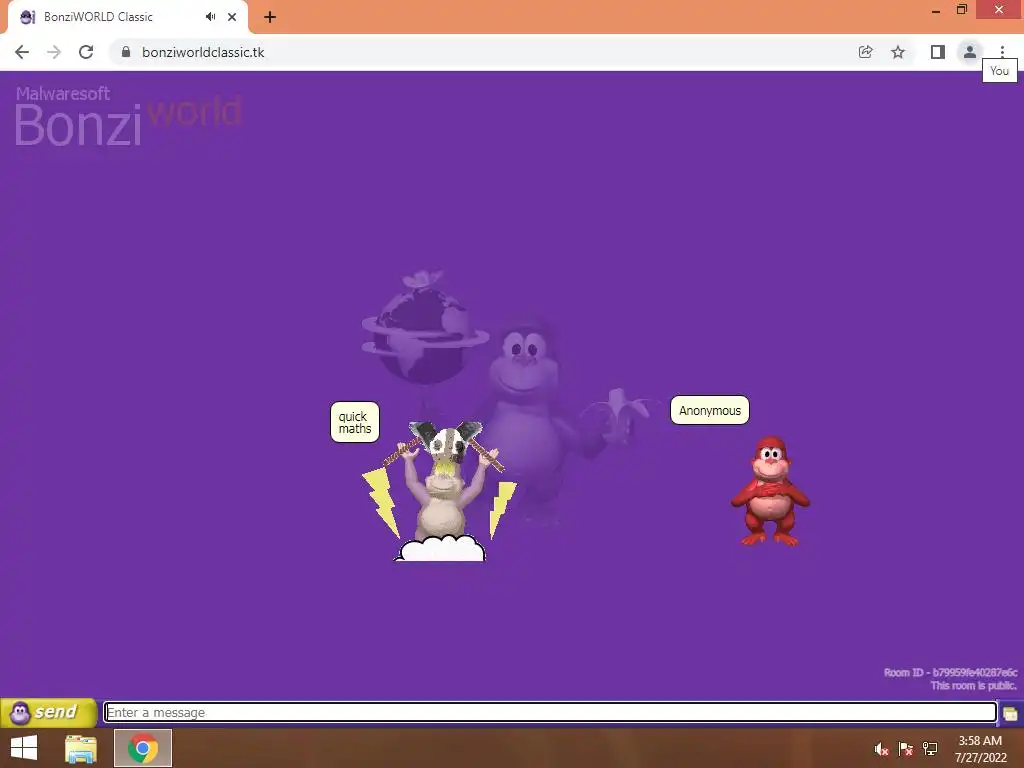Click the muted volume tray icon
Viewport: 1024px width, 768px height.
click(882, 749)
